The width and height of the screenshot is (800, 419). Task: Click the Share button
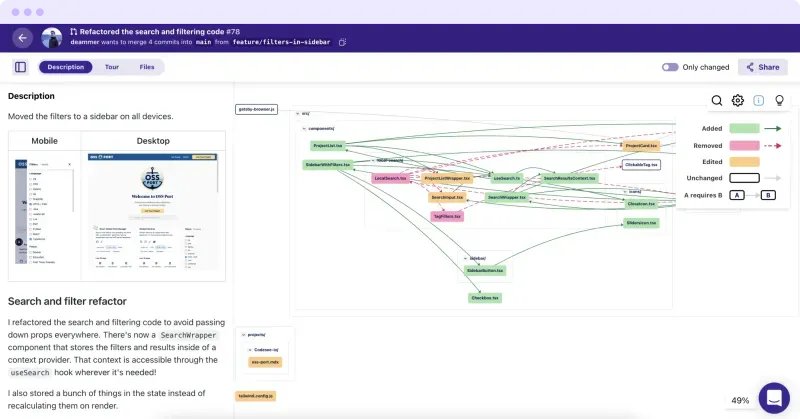tap(763, 67)
